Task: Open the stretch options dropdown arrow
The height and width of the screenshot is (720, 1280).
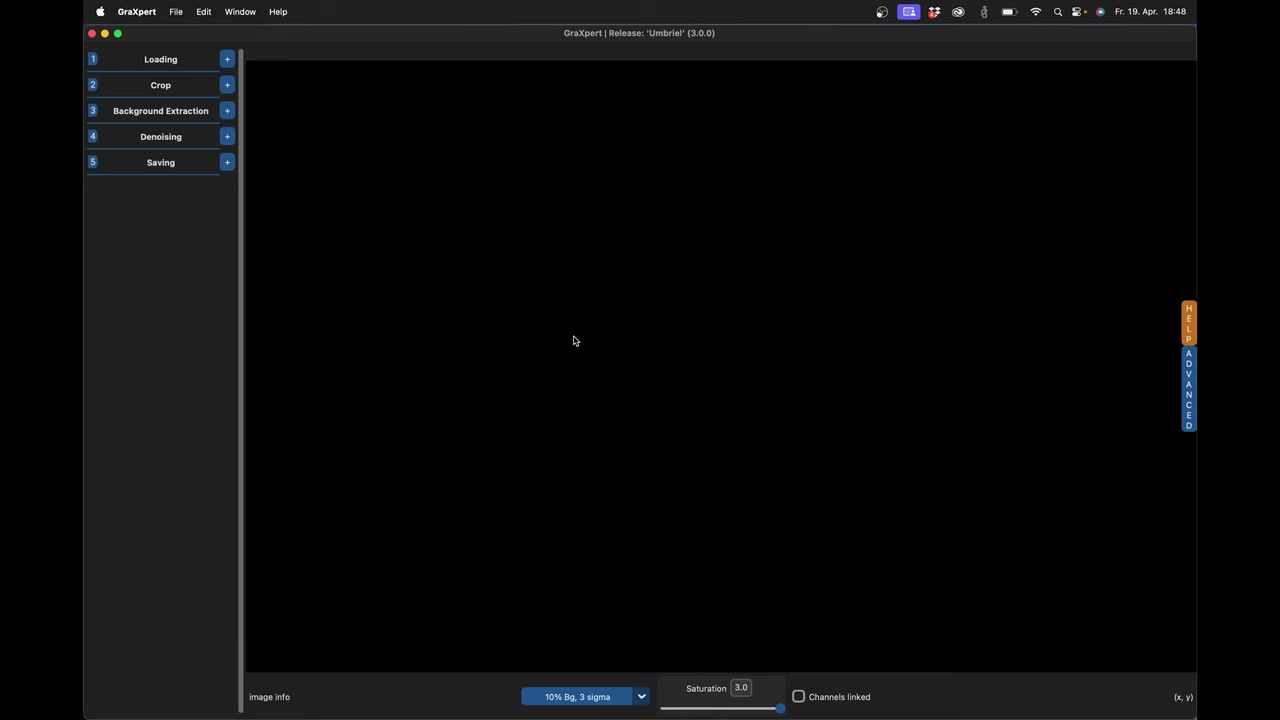Action: [642, 697]
